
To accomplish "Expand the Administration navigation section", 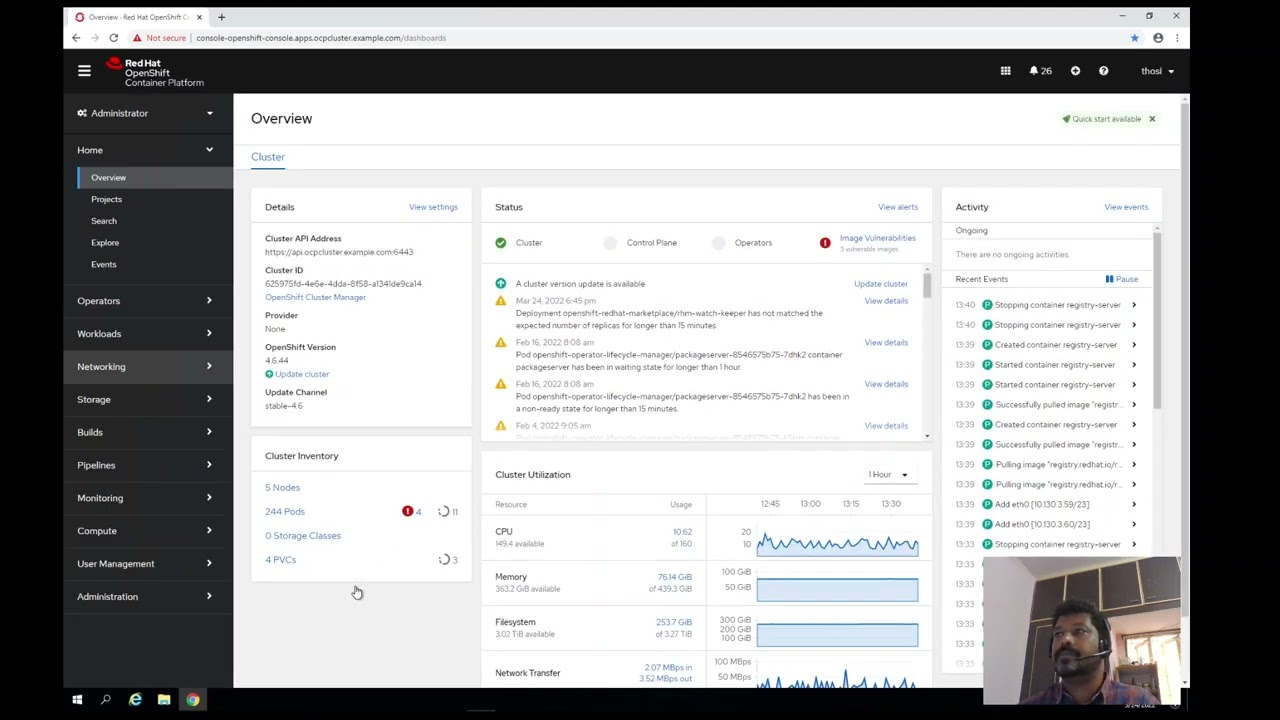I will [x=146, y=597].
